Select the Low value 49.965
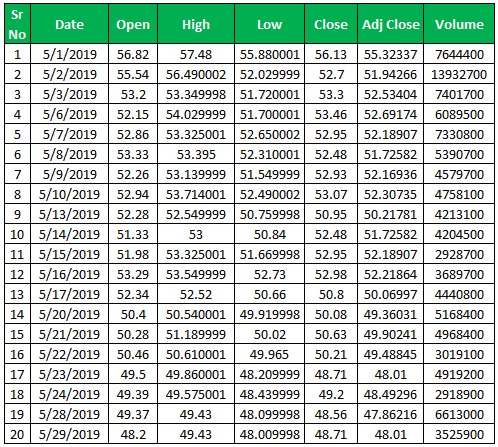This screenshot has height=447, width=498. click(x=269, y=354)
